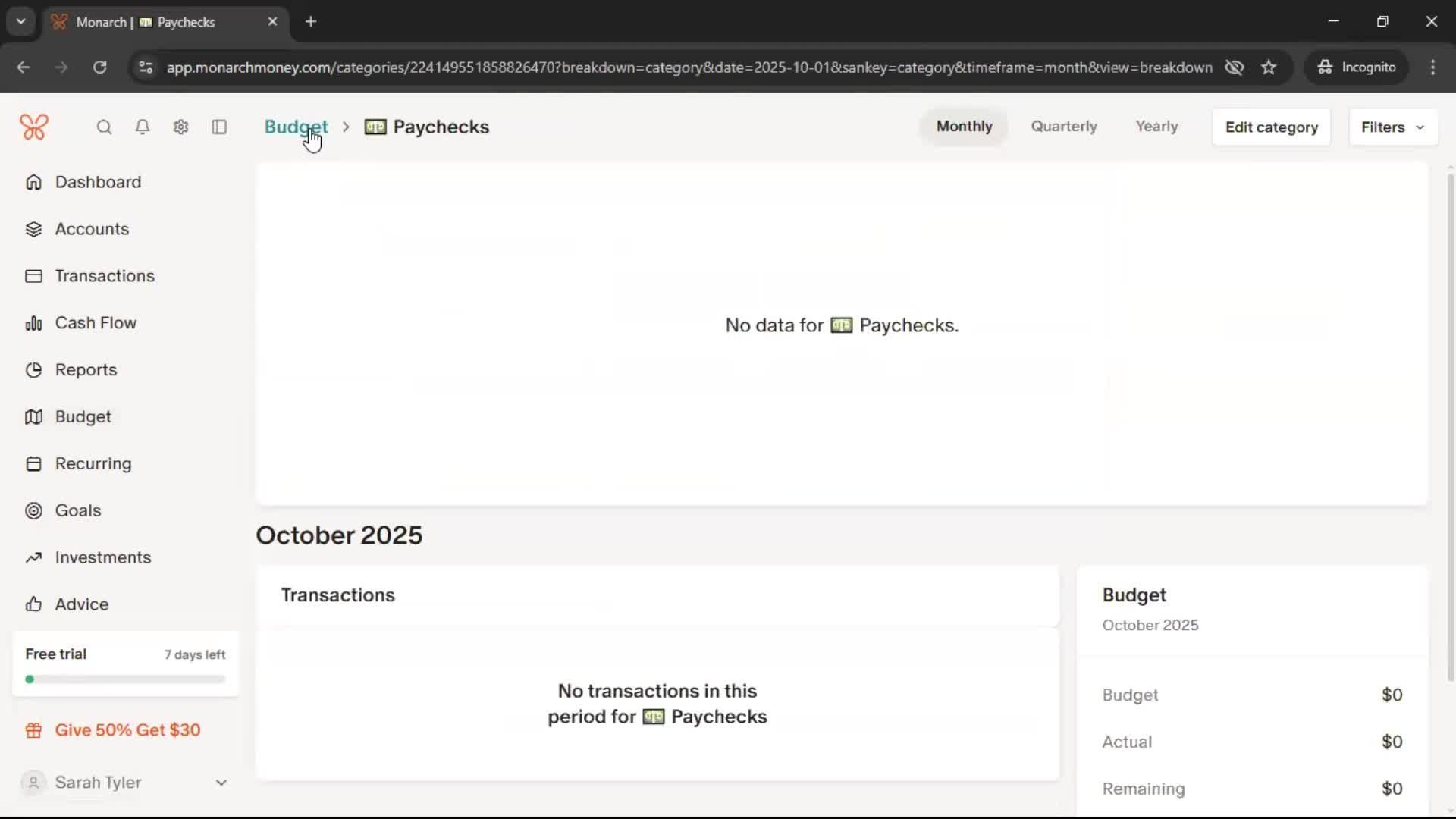Open notifications bell icon
The image size is (1456, 819).
click(x=143, y=127)
